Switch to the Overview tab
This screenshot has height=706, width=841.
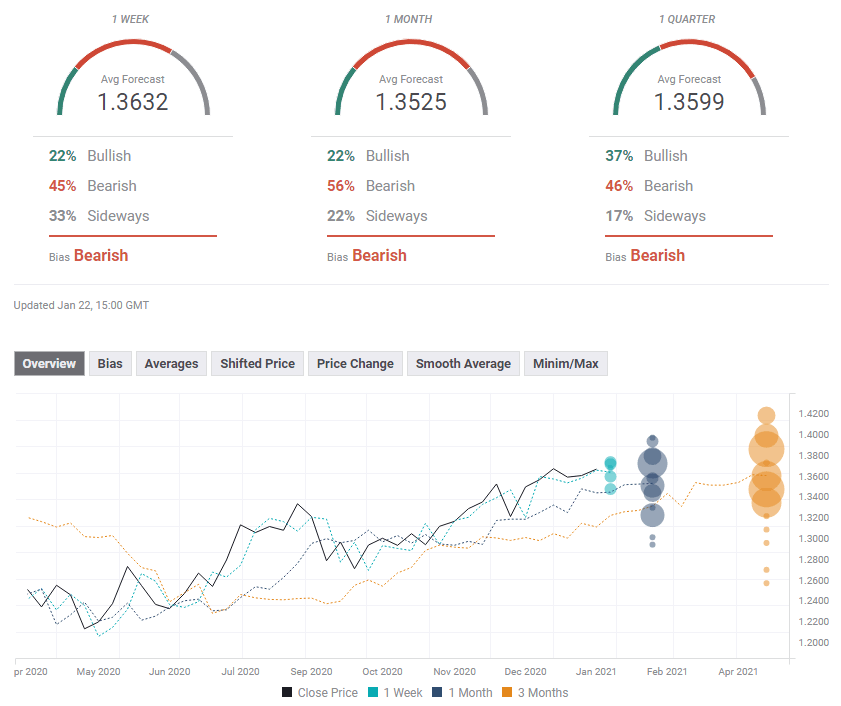(x=49, y=363)
